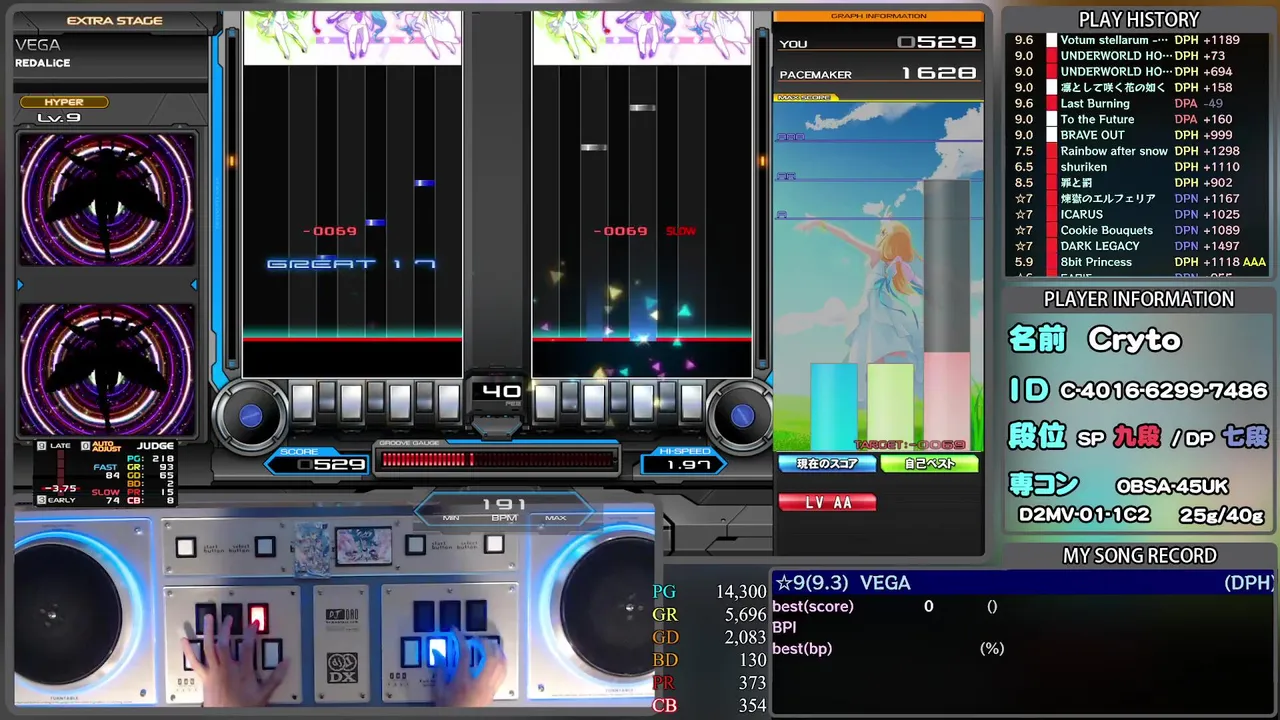This screenshot has width=1280, height=720.
Task: Select the To the Future history row
Action: pos(1139,119)
